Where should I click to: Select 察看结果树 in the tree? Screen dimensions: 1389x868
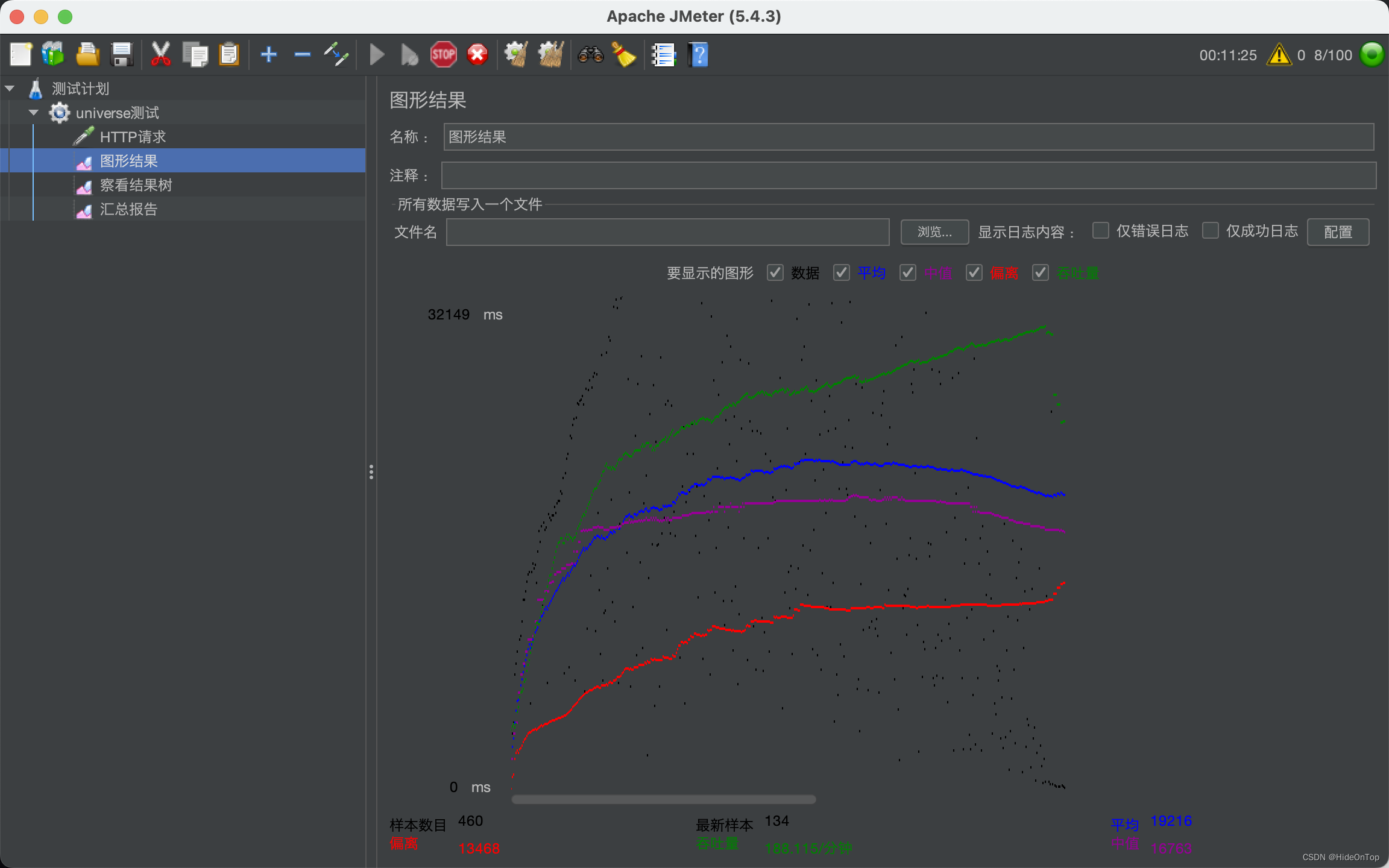coord(136,185)
